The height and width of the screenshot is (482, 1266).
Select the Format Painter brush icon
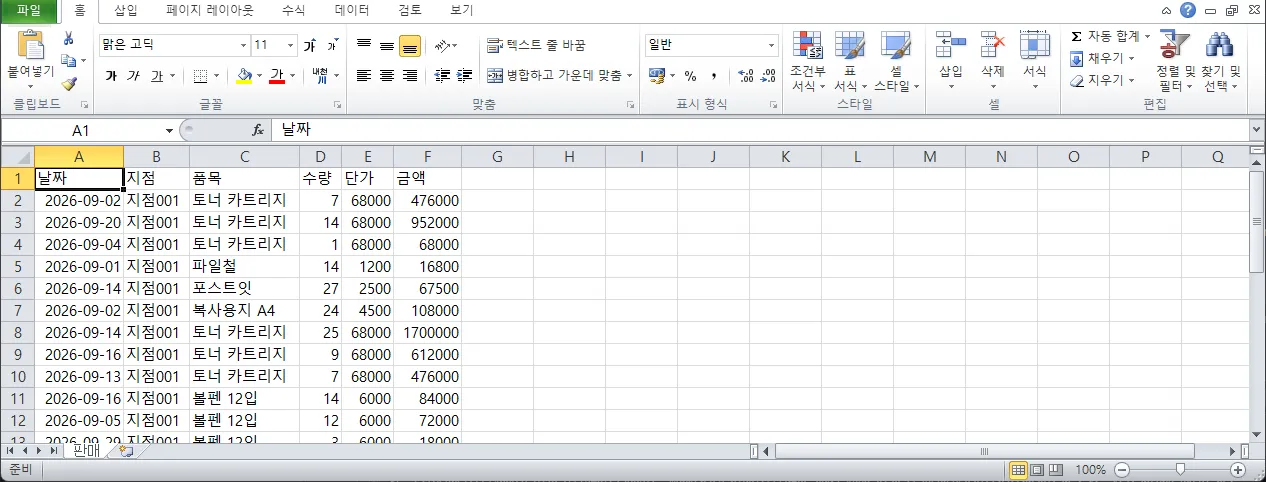[x=69, y=84]
